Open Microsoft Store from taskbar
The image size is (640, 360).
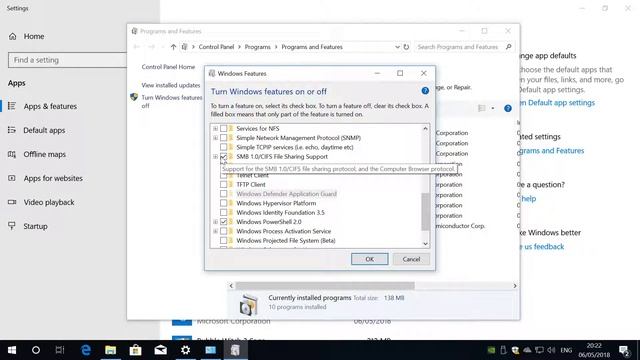tap(135, 350)
